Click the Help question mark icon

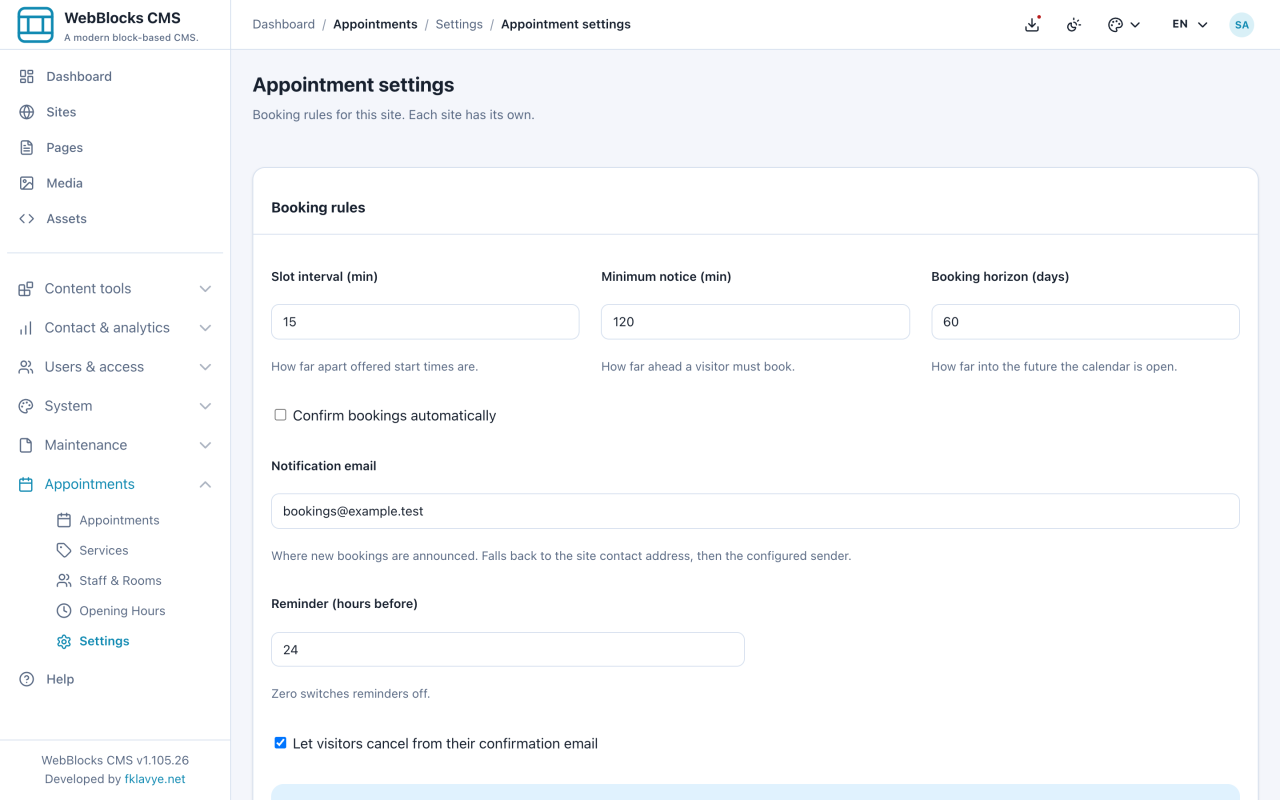point(27,679)
